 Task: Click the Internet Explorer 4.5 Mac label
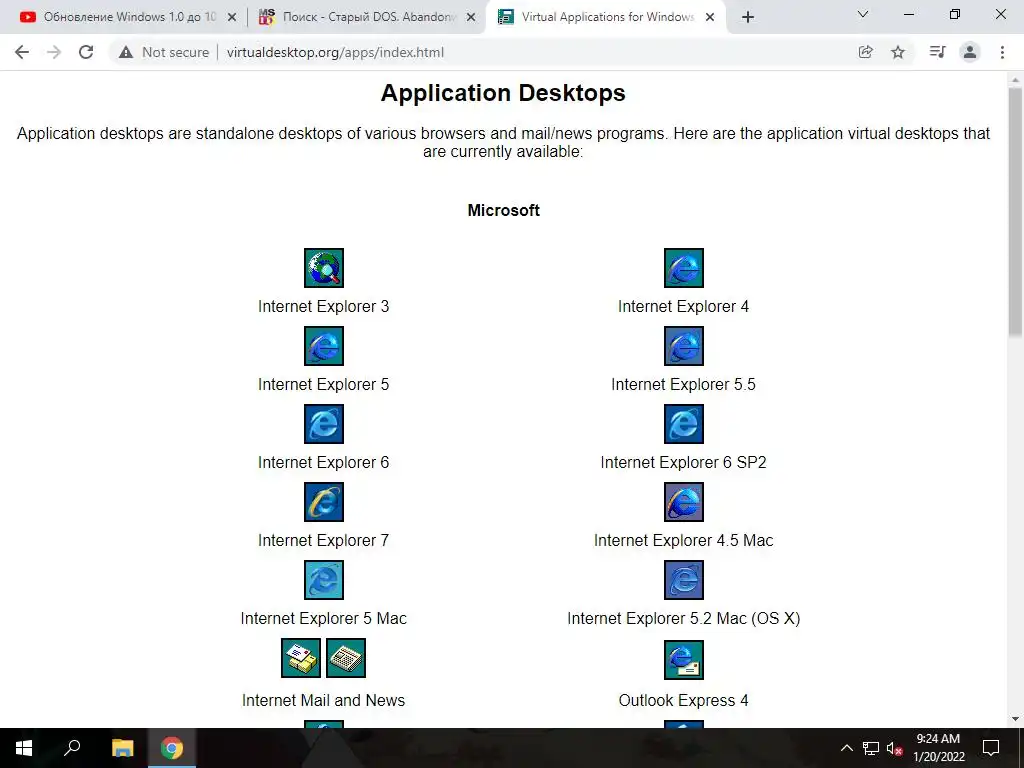(683, 540)
